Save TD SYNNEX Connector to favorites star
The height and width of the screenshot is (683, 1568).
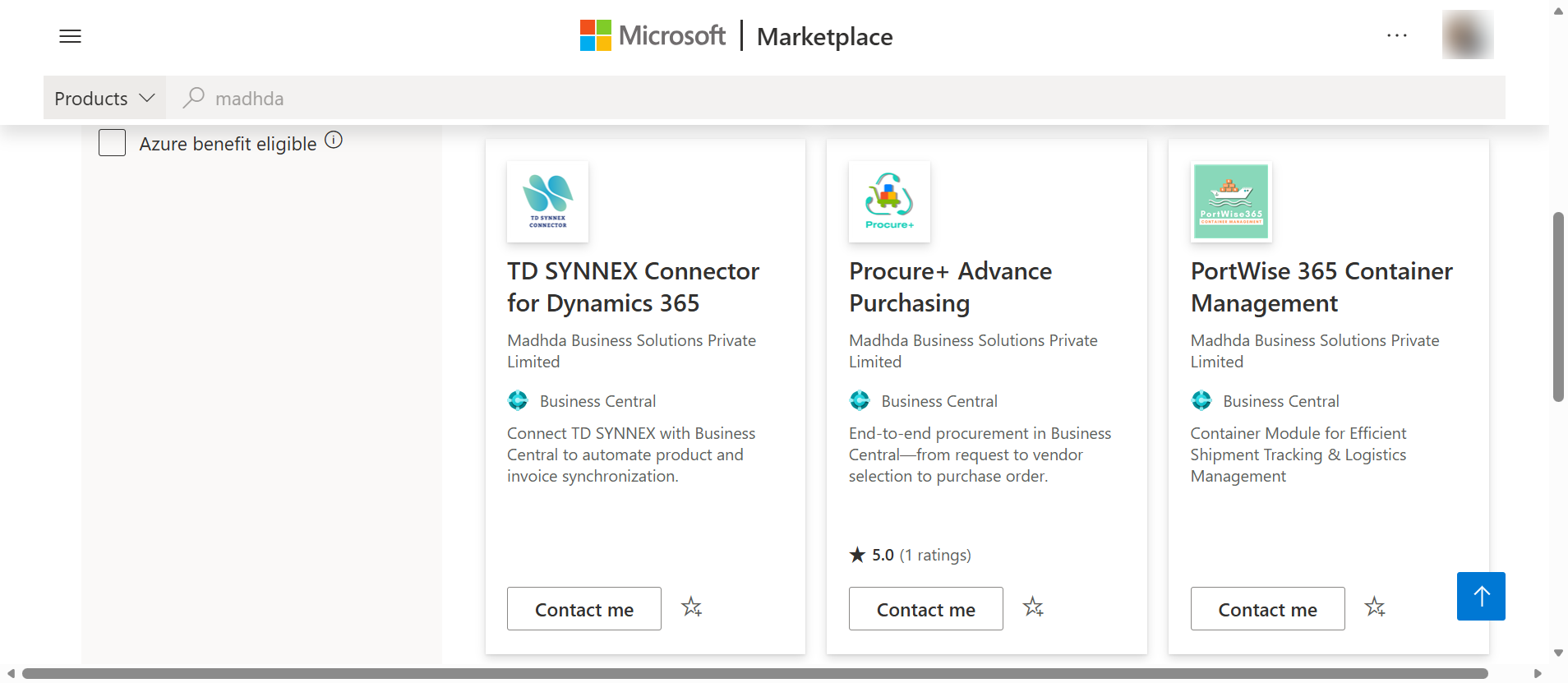click(692, 607)
